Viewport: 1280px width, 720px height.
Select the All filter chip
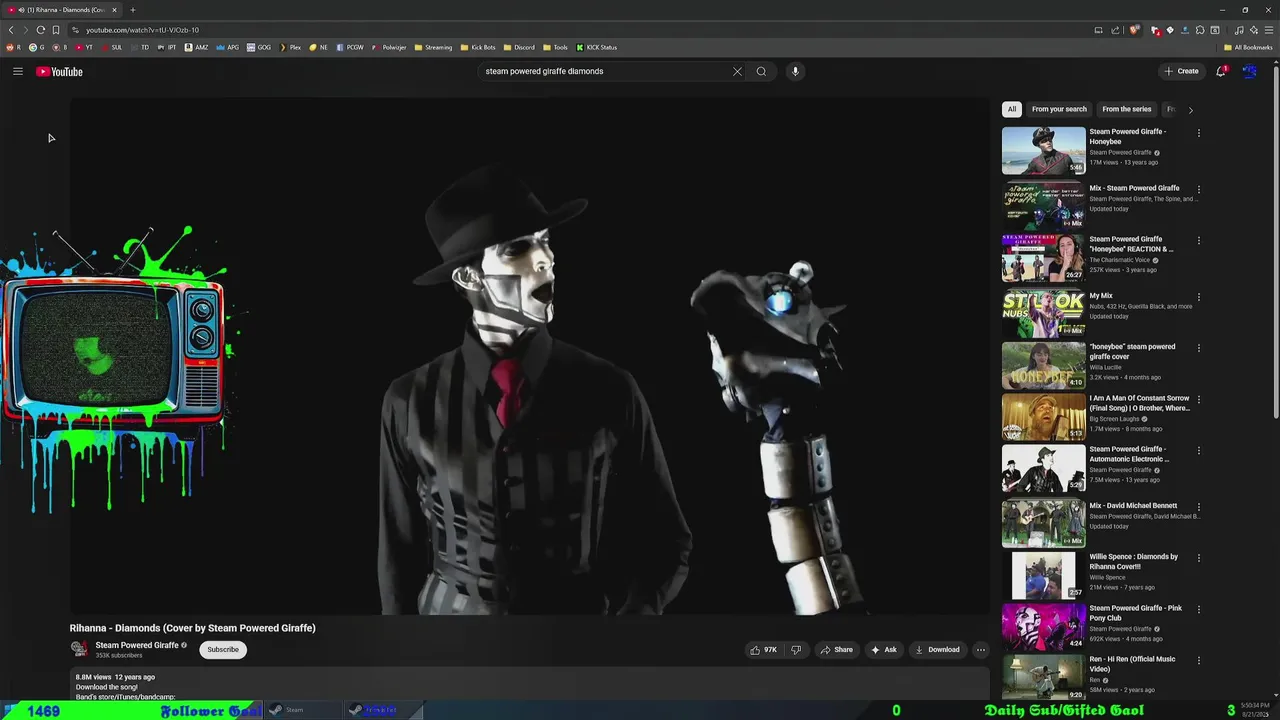[x=1012, y=109]
